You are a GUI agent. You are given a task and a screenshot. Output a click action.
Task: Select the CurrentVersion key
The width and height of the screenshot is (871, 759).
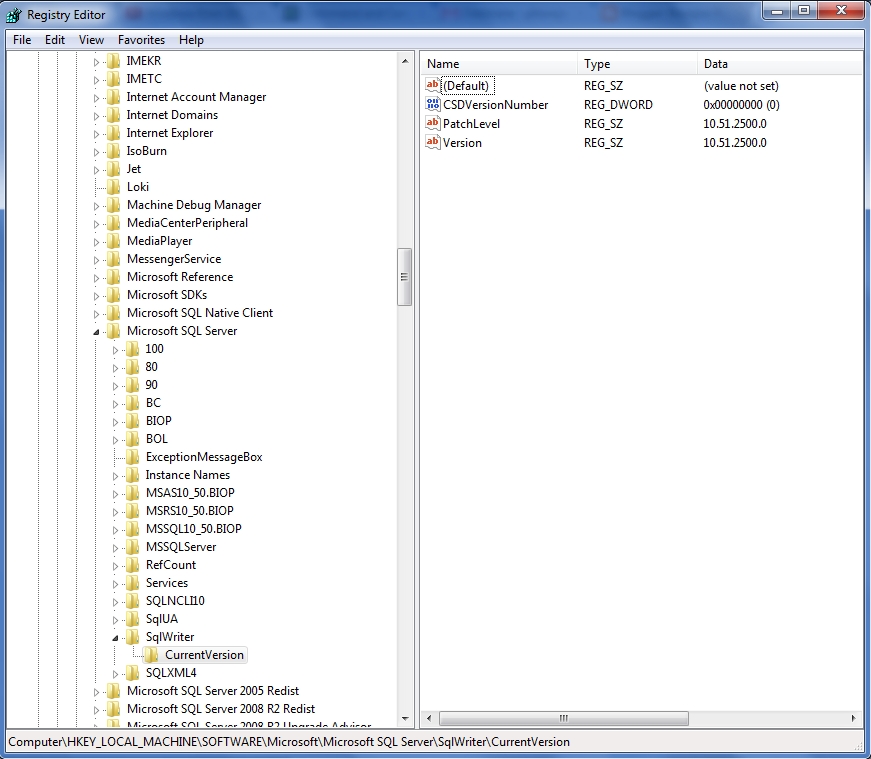point(204,655)
